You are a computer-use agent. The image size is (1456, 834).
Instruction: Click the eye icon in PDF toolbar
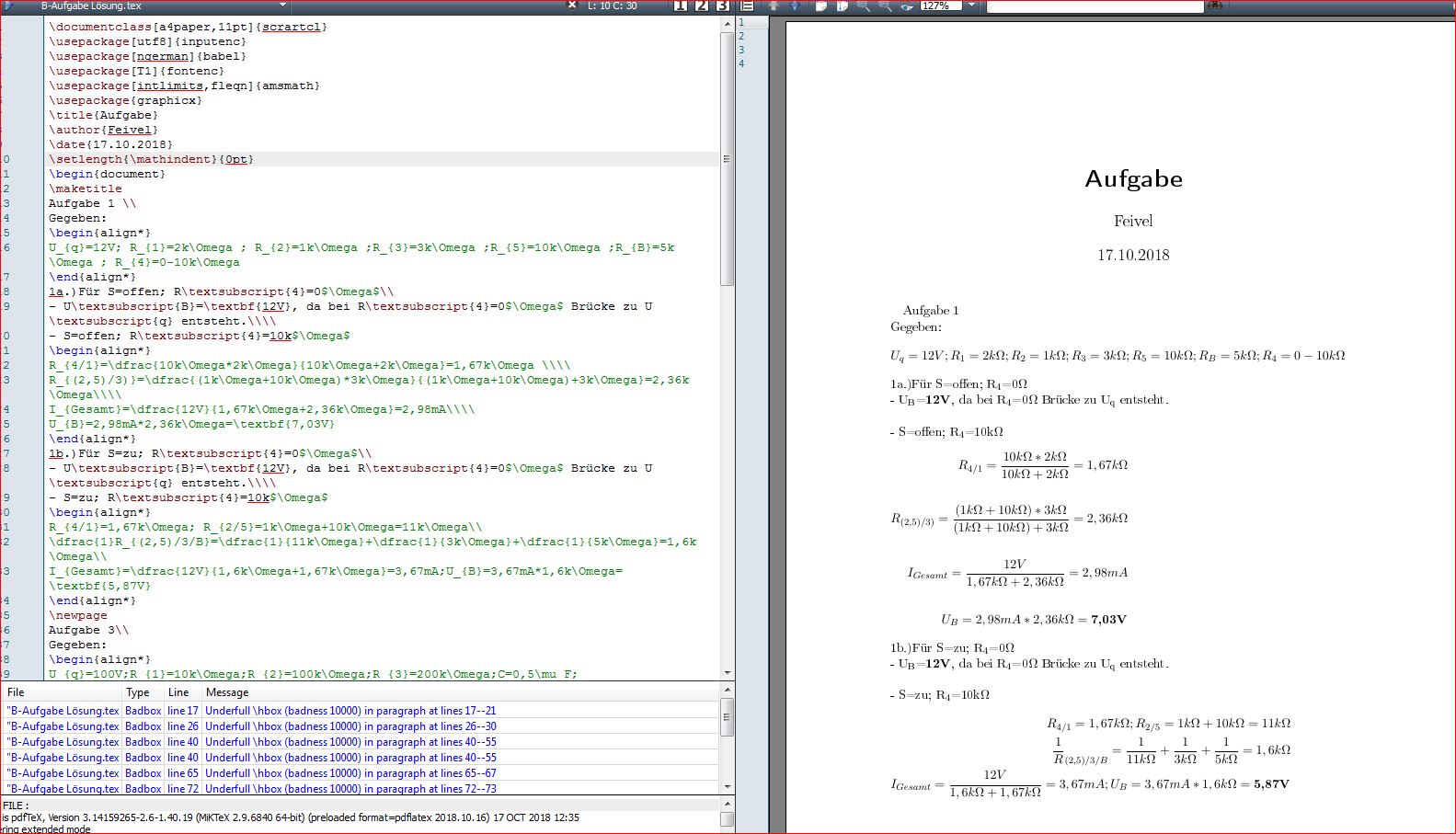click(x=907, y=6)
